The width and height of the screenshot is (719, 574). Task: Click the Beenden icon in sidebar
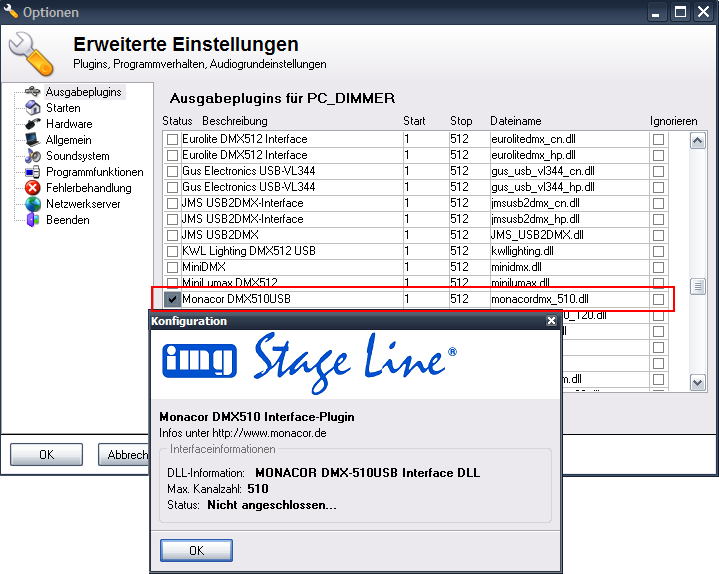coord(32,220)
